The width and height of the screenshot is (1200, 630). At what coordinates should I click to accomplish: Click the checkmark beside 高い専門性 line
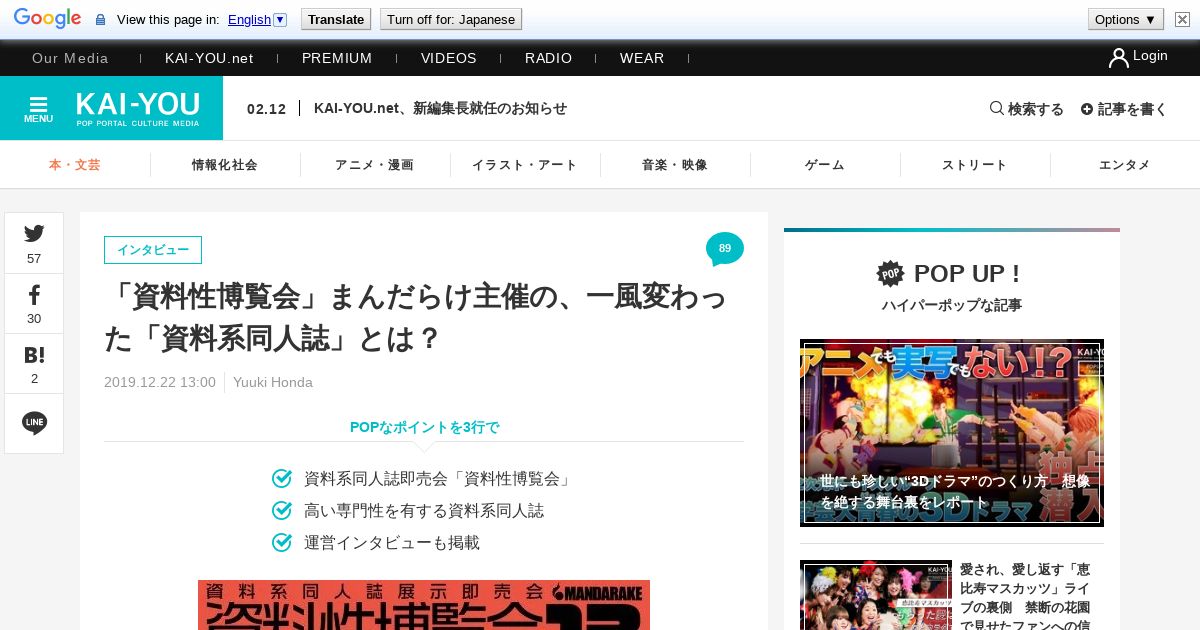coord(282,511)
